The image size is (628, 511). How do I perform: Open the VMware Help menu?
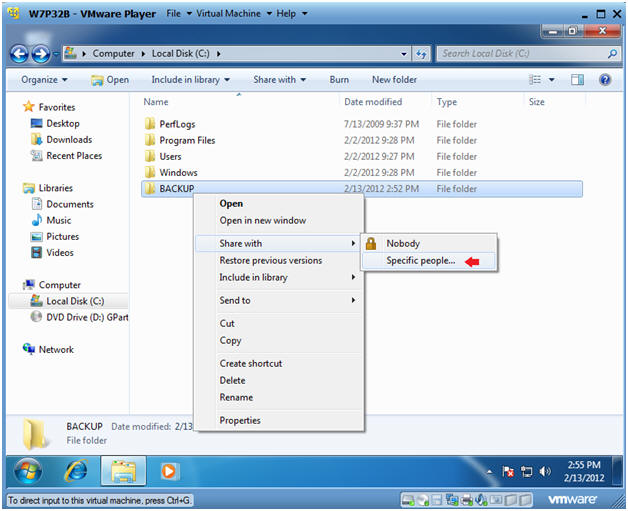[x=292, y=14]
